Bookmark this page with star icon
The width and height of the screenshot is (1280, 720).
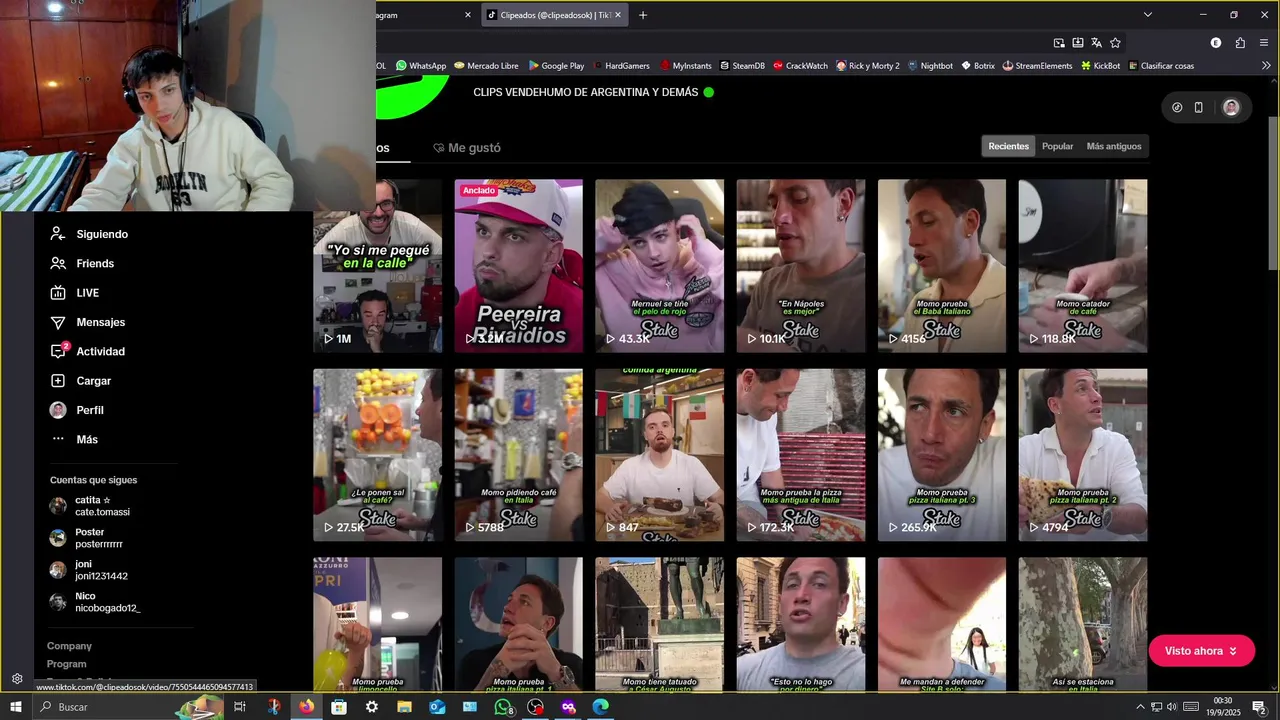click(x=1115, y=43)
